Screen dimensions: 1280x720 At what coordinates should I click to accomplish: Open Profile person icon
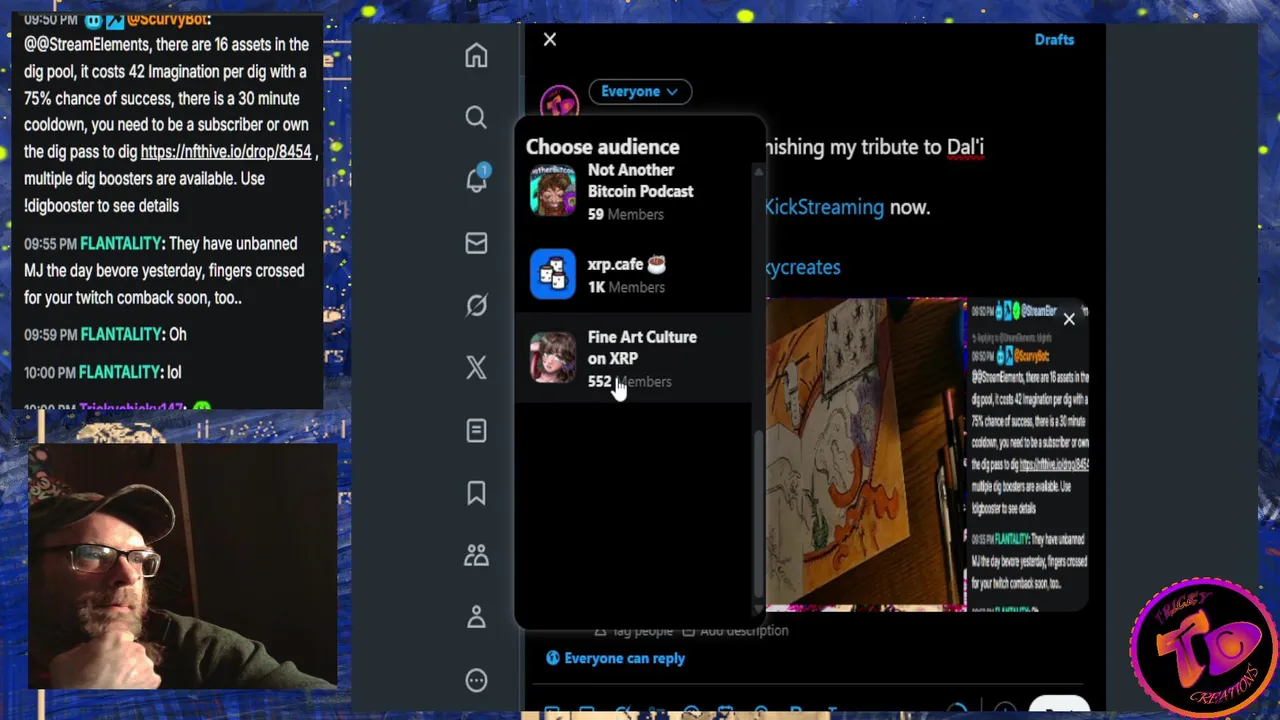pos(476,617)
